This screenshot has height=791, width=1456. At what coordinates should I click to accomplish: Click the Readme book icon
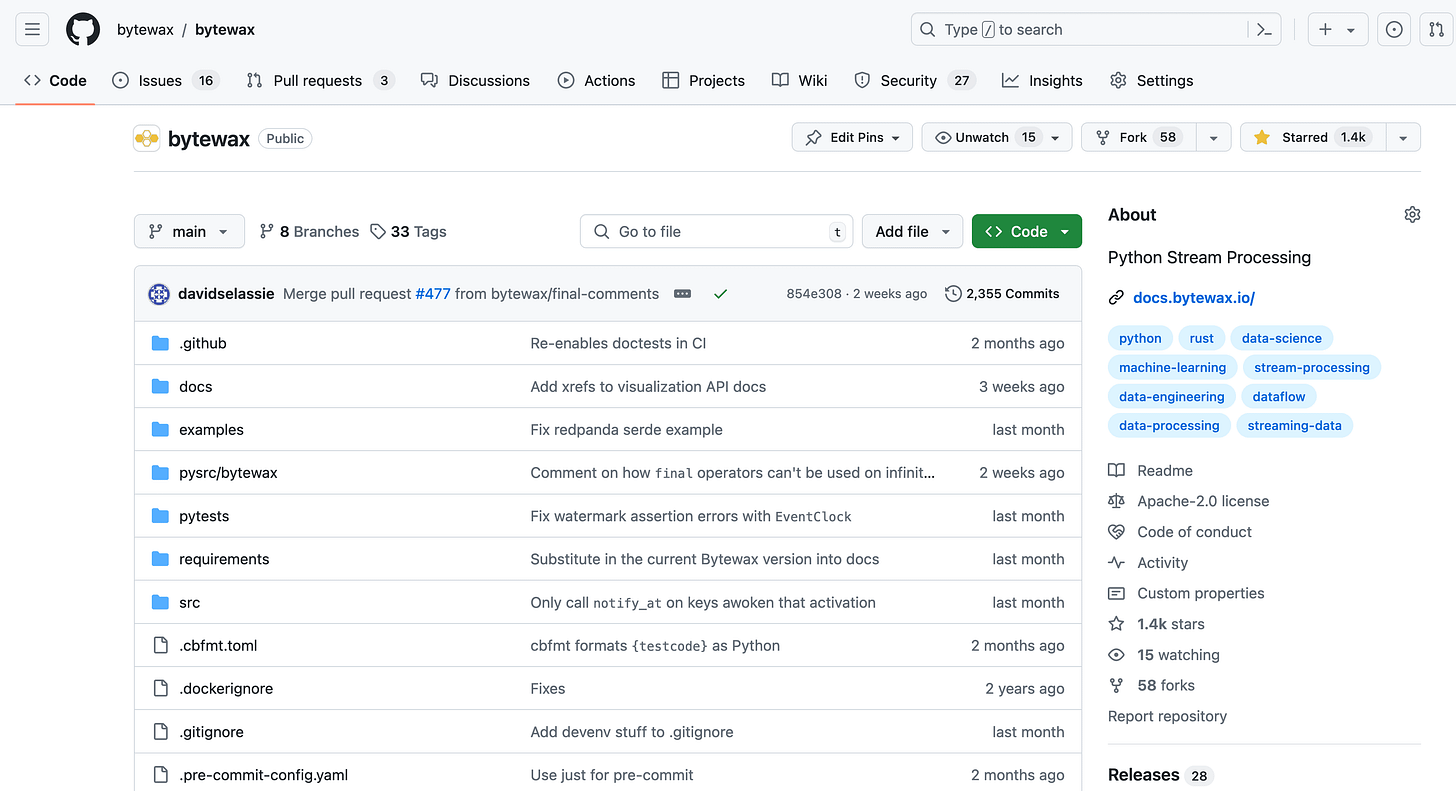pos(1116,470)
